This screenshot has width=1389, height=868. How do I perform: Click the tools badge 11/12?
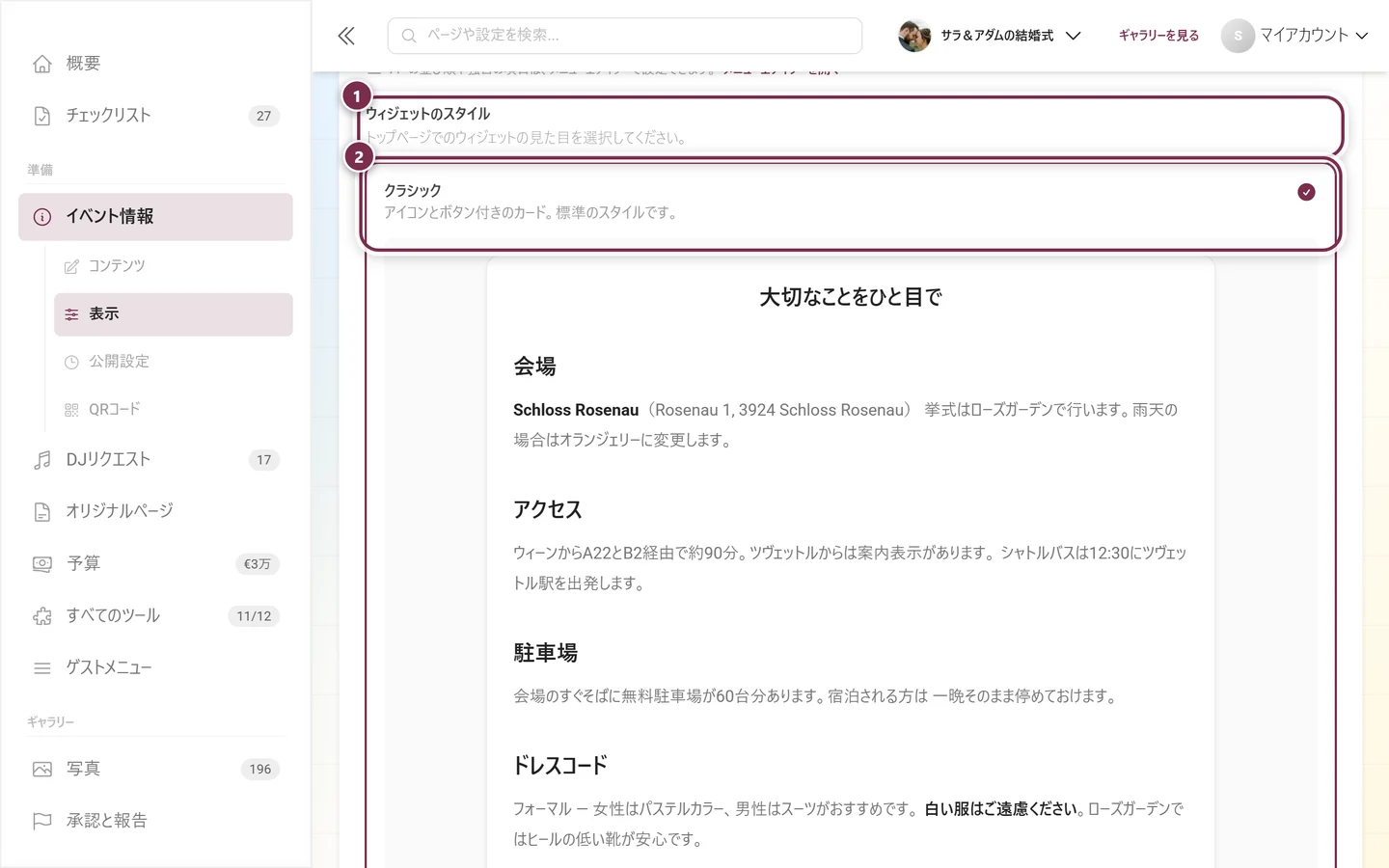pyautogui.click(x=254, y=616)
